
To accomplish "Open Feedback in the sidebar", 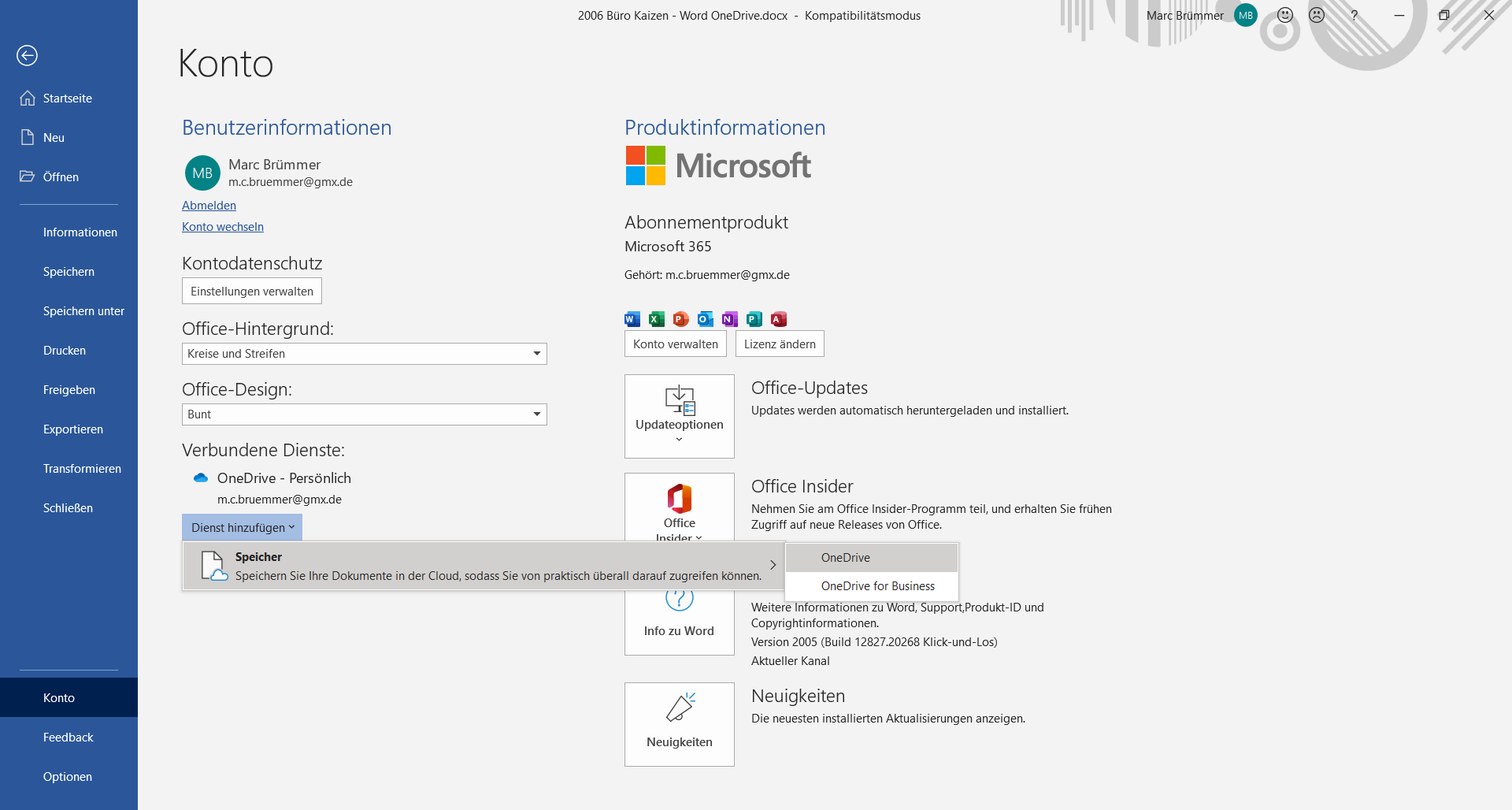I will coord(69,738).
